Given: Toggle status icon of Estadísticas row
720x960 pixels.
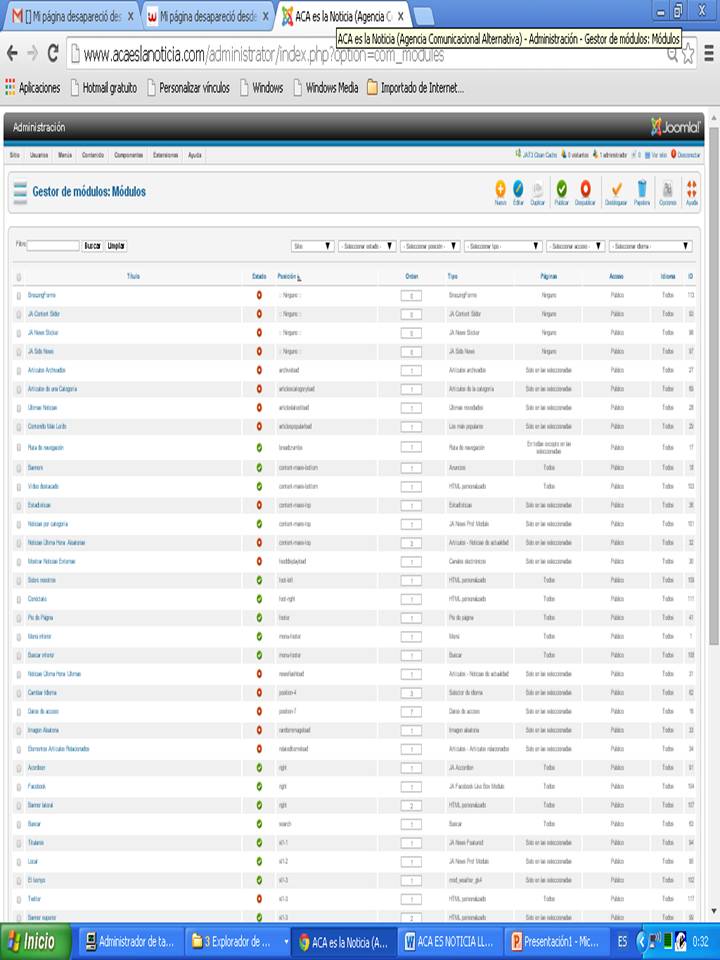Looking at the screenshot, I should pyautogui.click(x=259, y=505).
